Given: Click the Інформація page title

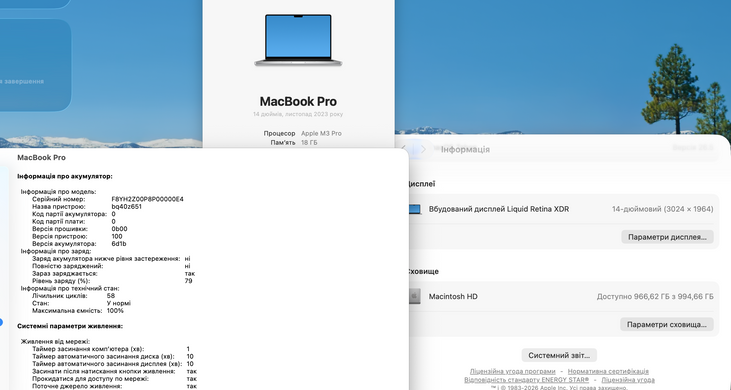Looking at the screenshot, I should 465,150.
